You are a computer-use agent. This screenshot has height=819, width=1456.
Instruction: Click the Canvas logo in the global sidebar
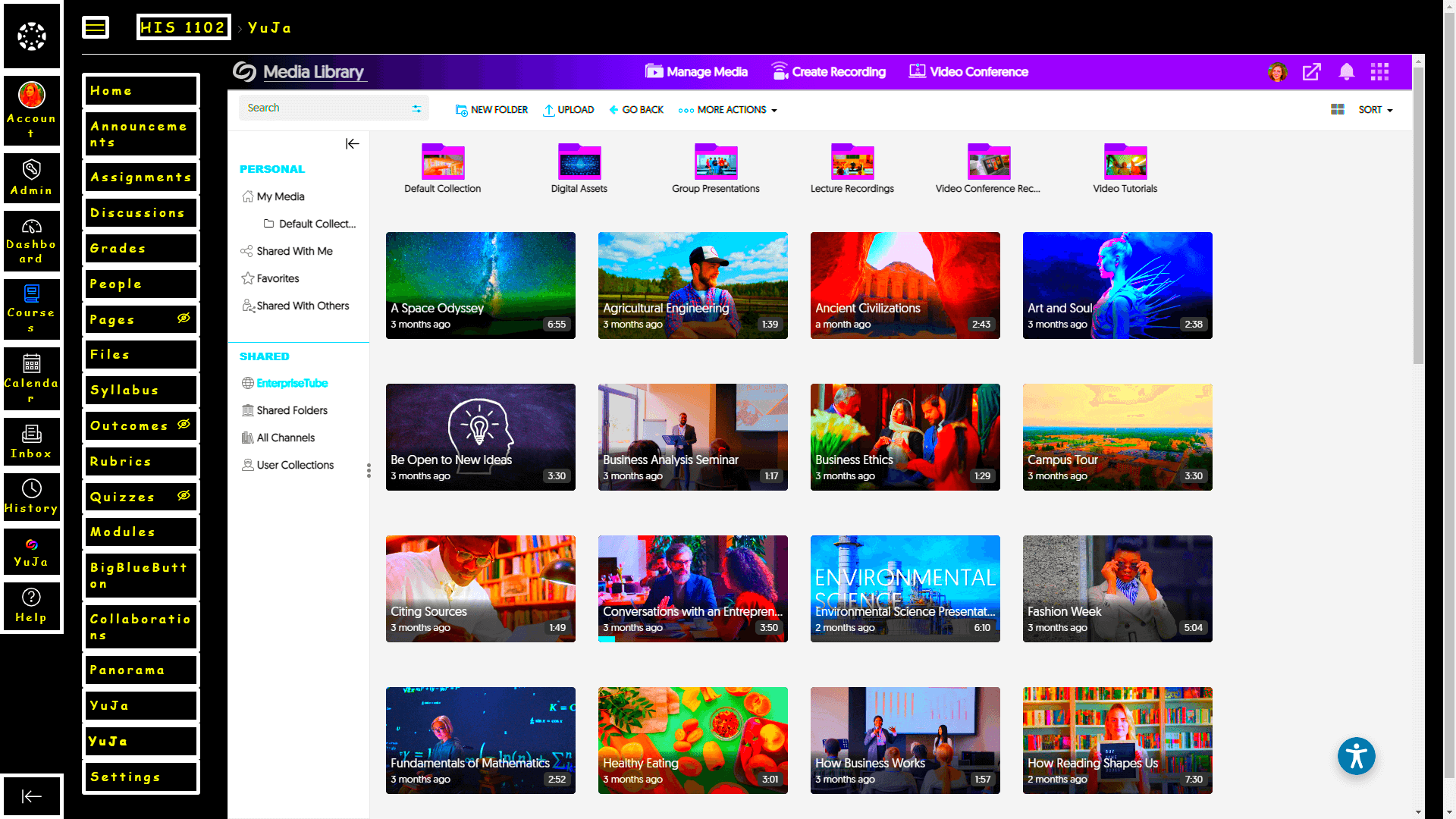(32, 36)
